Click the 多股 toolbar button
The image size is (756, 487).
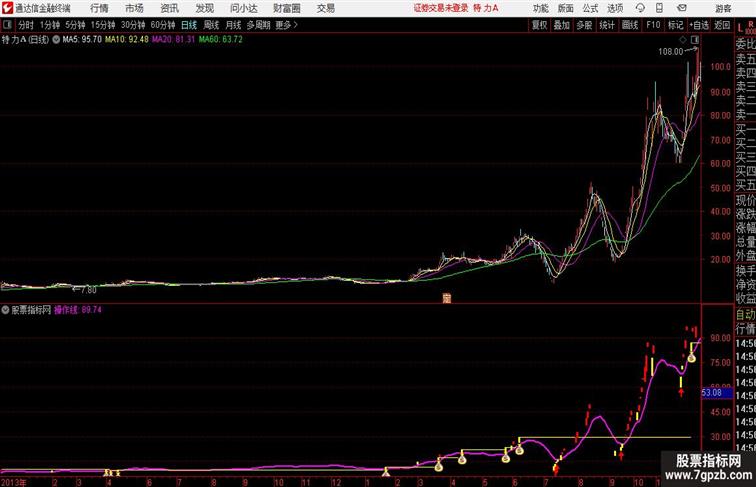(584, 25)
